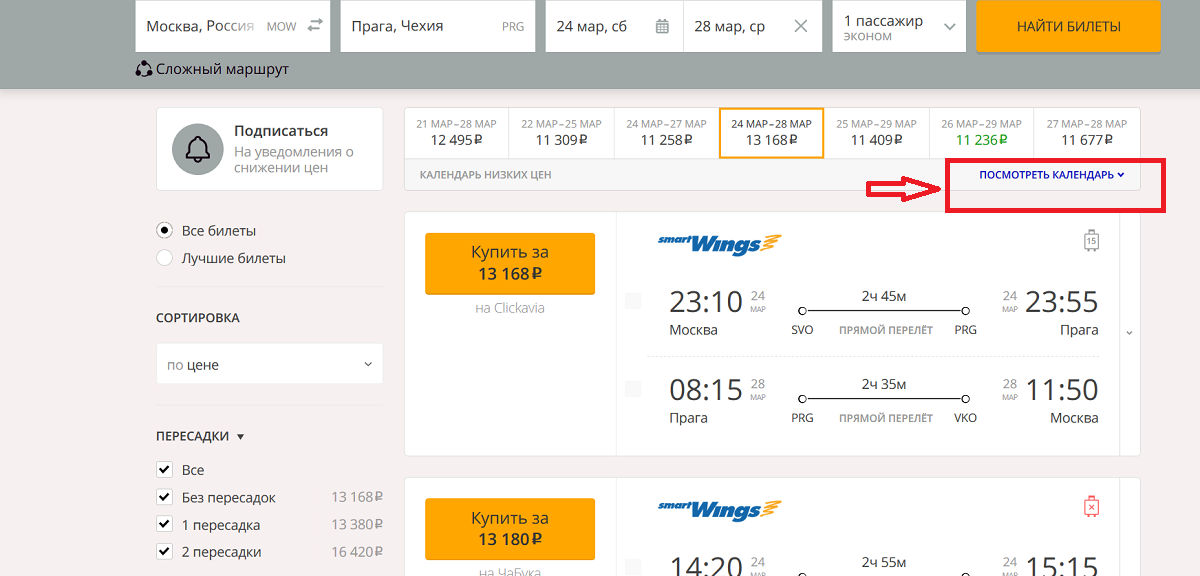The height and width of the screenshot is (576, 1200).
Task: Click the 16 420₽ two-transfer price
Action: [x=357, y=552]
